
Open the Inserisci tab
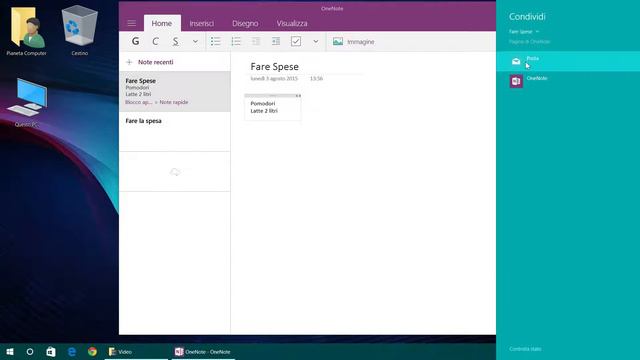[202, 23]
